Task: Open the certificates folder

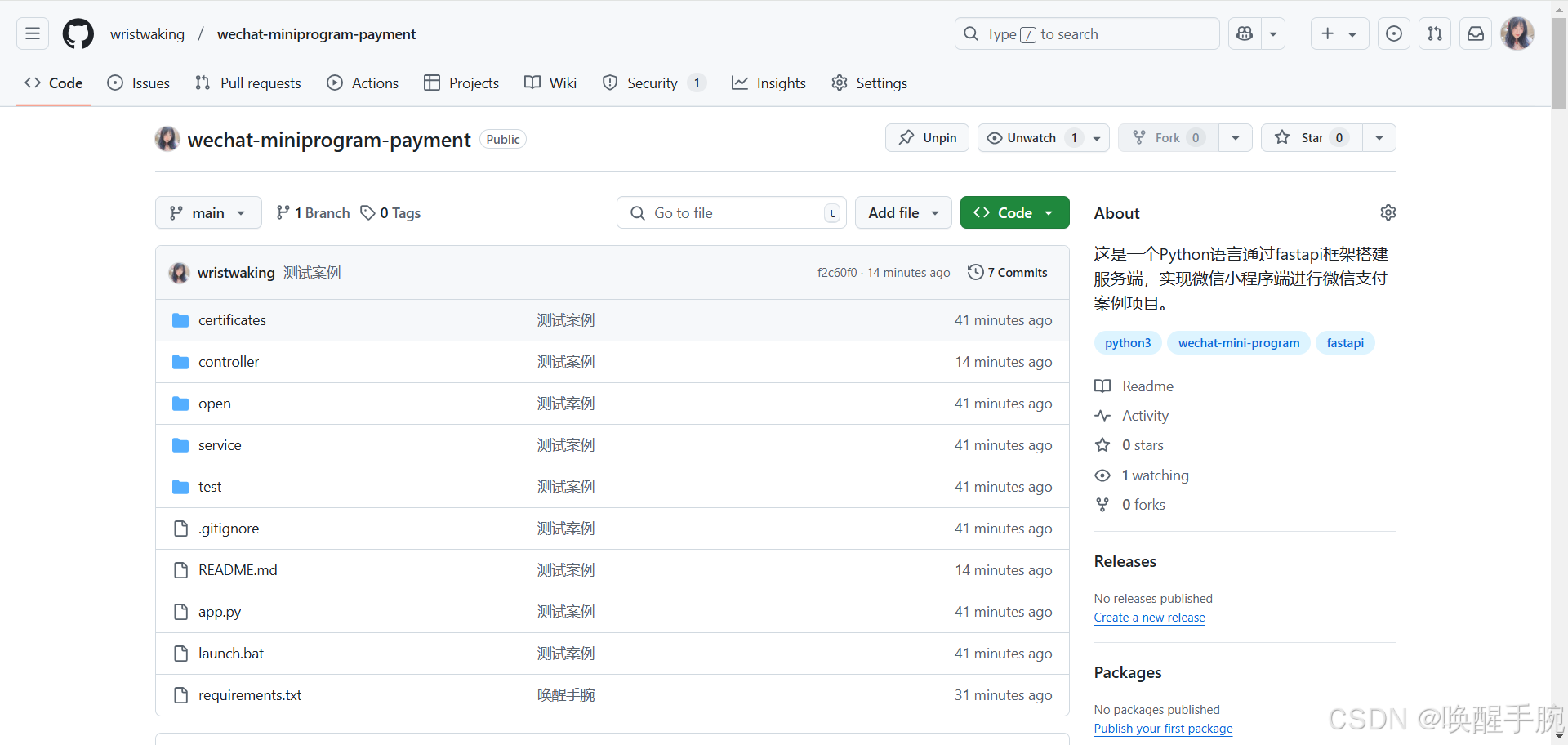Action: (232, 319)
